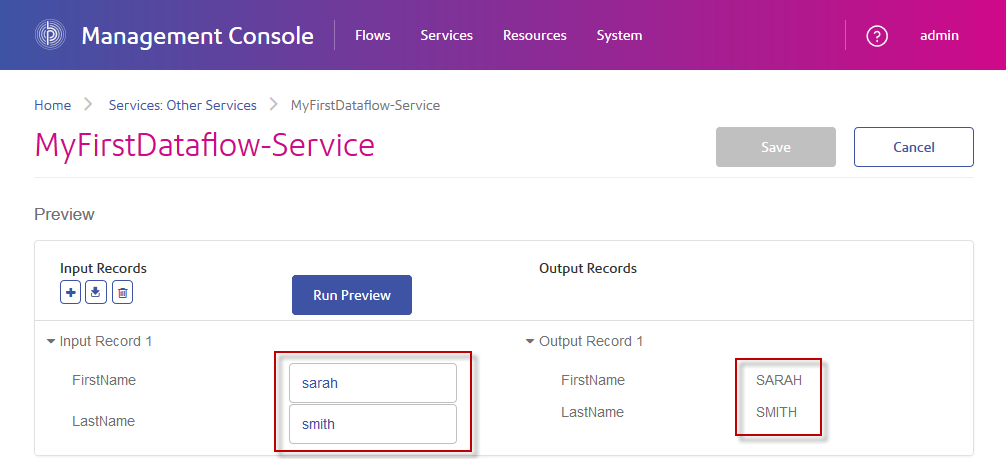Image resolution: width=1006 pixels, height=459 pixels.
Task: Open the System menu
Action: coord(619,36)
